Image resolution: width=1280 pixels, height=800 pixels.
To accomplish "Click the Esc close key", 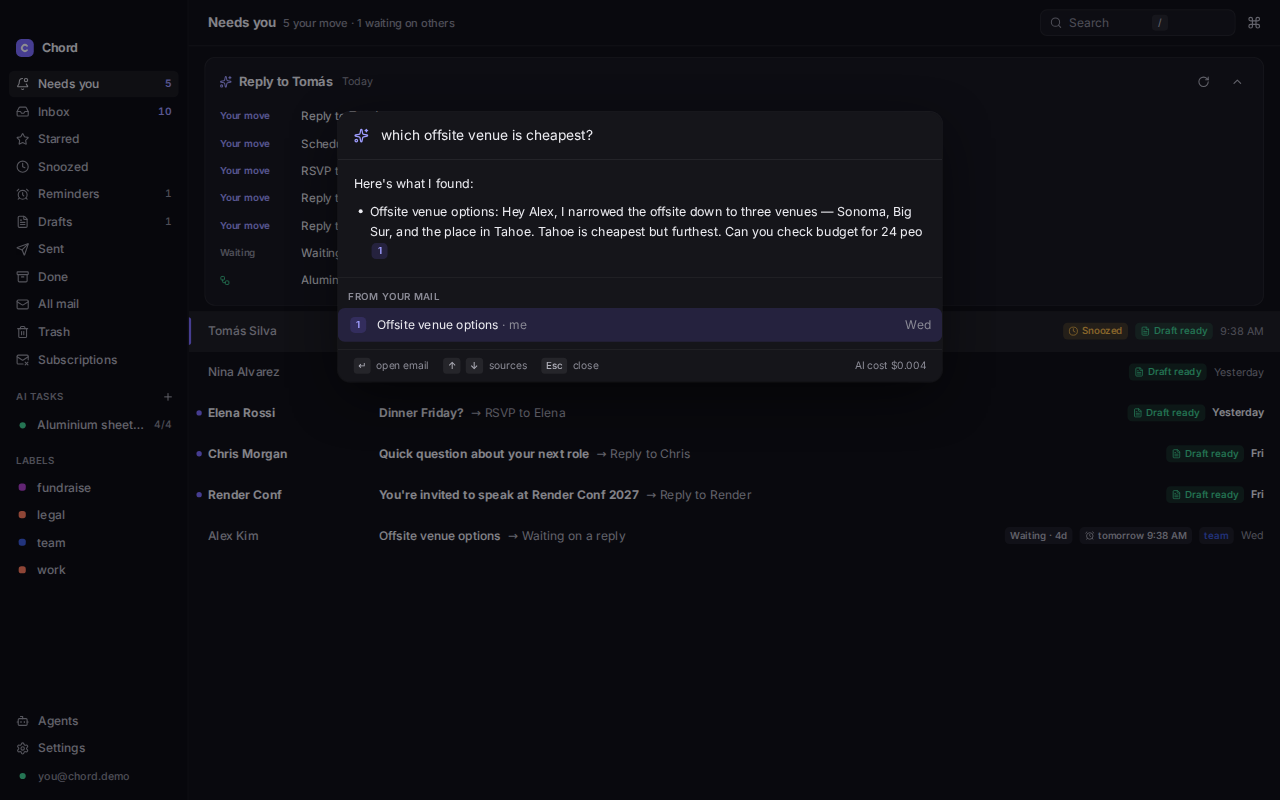I will [x=554, y=366].
